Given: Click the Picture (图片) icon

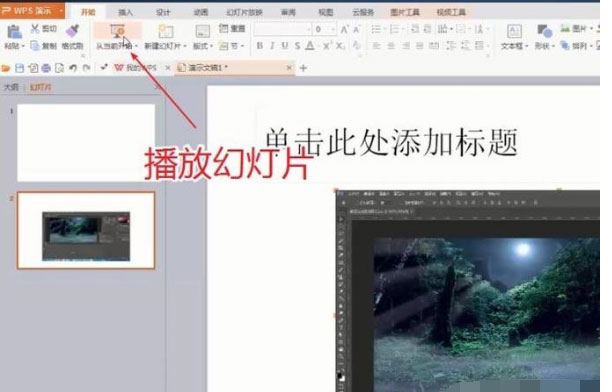Looking at the screenshot, I should coord(565,28).
